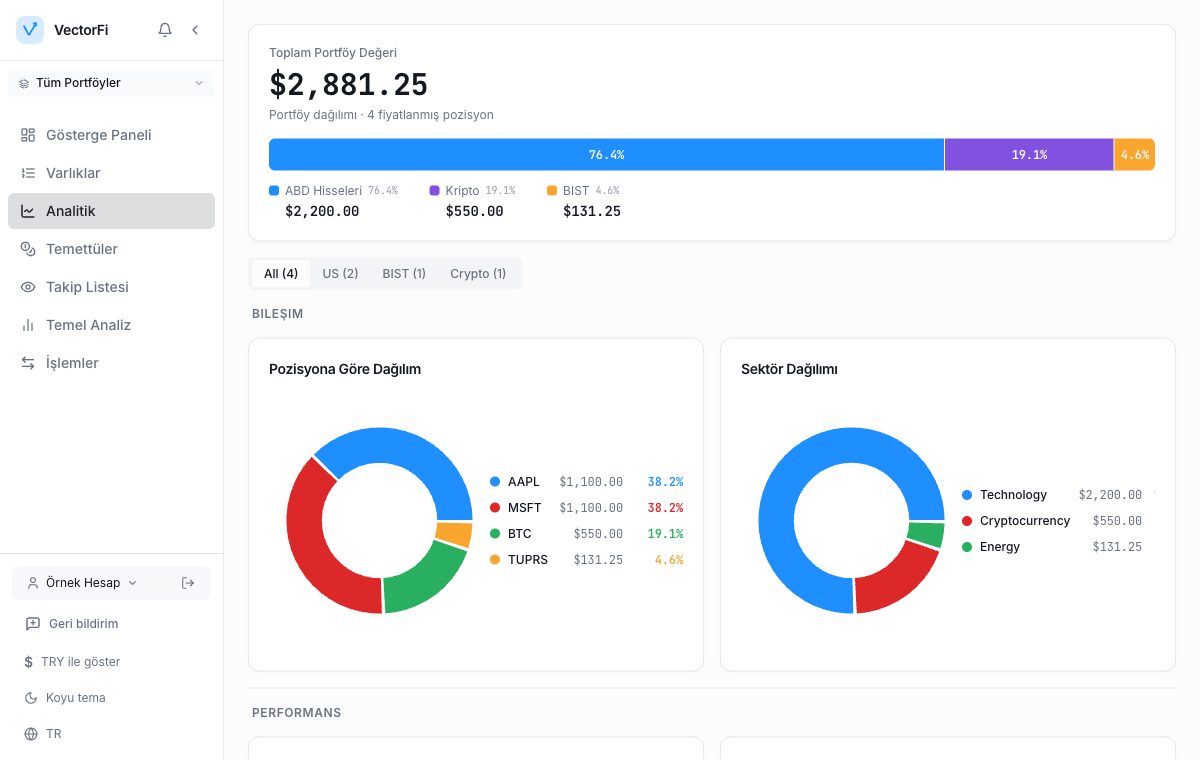This screenshot has width=1200, height=760.
Task: Click the Energy sector label
Action: [1000, 547]
